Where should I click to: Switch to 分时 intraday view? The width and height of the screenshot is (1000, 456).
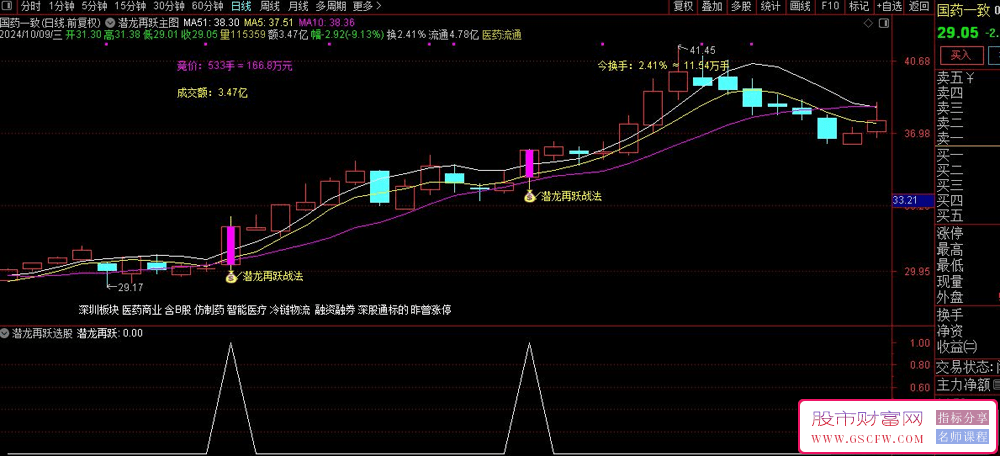29,6
